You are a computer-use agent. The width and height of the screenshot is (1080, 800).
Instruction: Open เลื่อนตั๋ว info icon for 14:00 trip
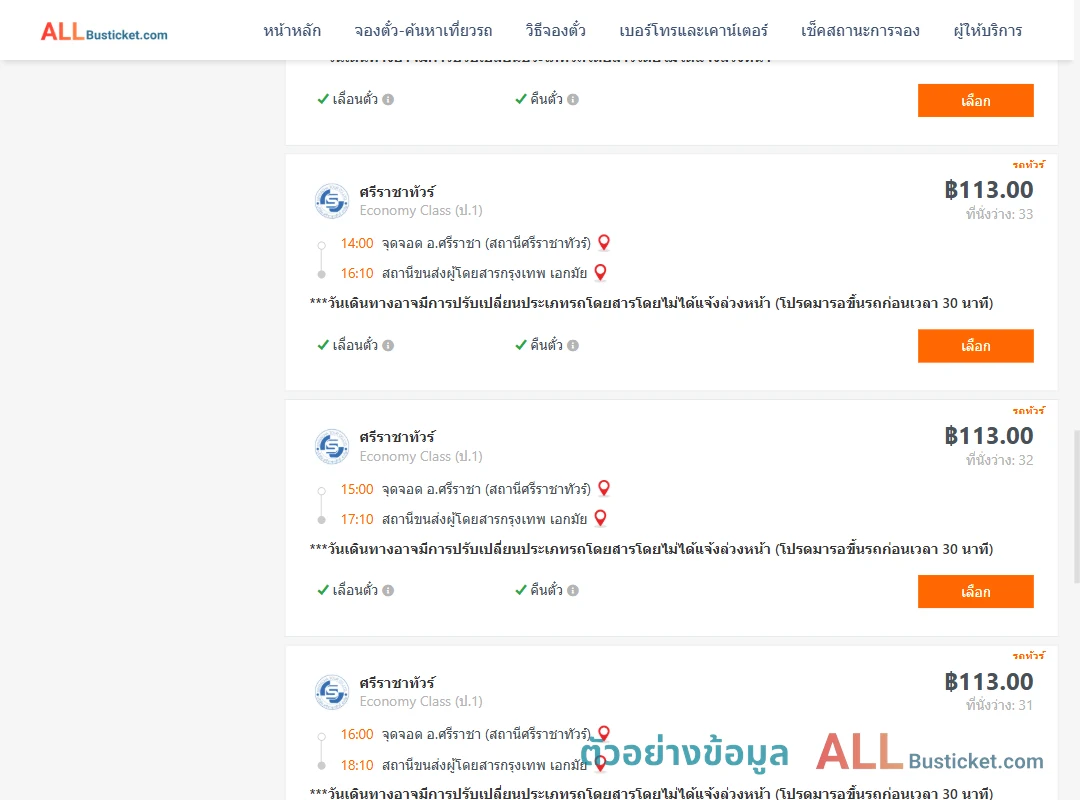388,345
